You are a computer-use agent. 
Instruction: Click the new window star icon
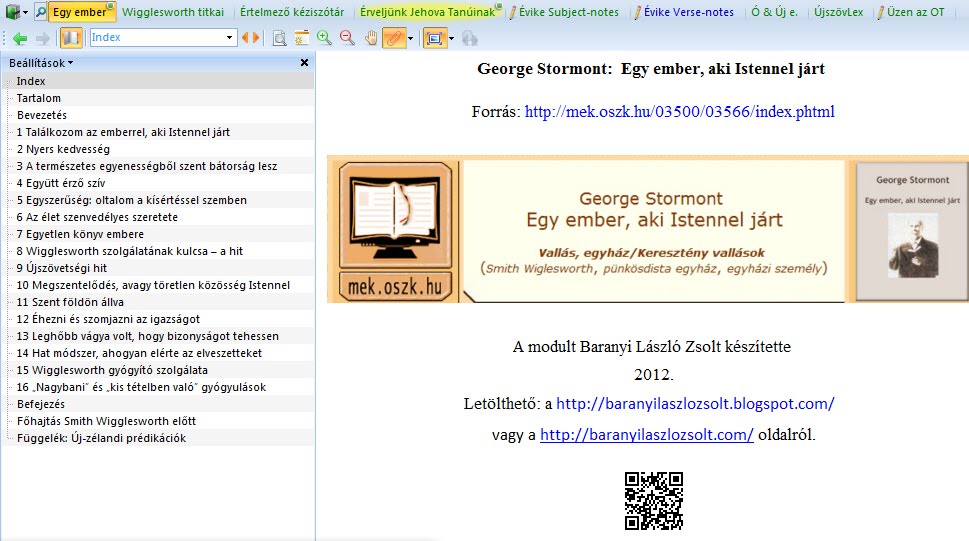pyautogui.click(x=302, y=38)
